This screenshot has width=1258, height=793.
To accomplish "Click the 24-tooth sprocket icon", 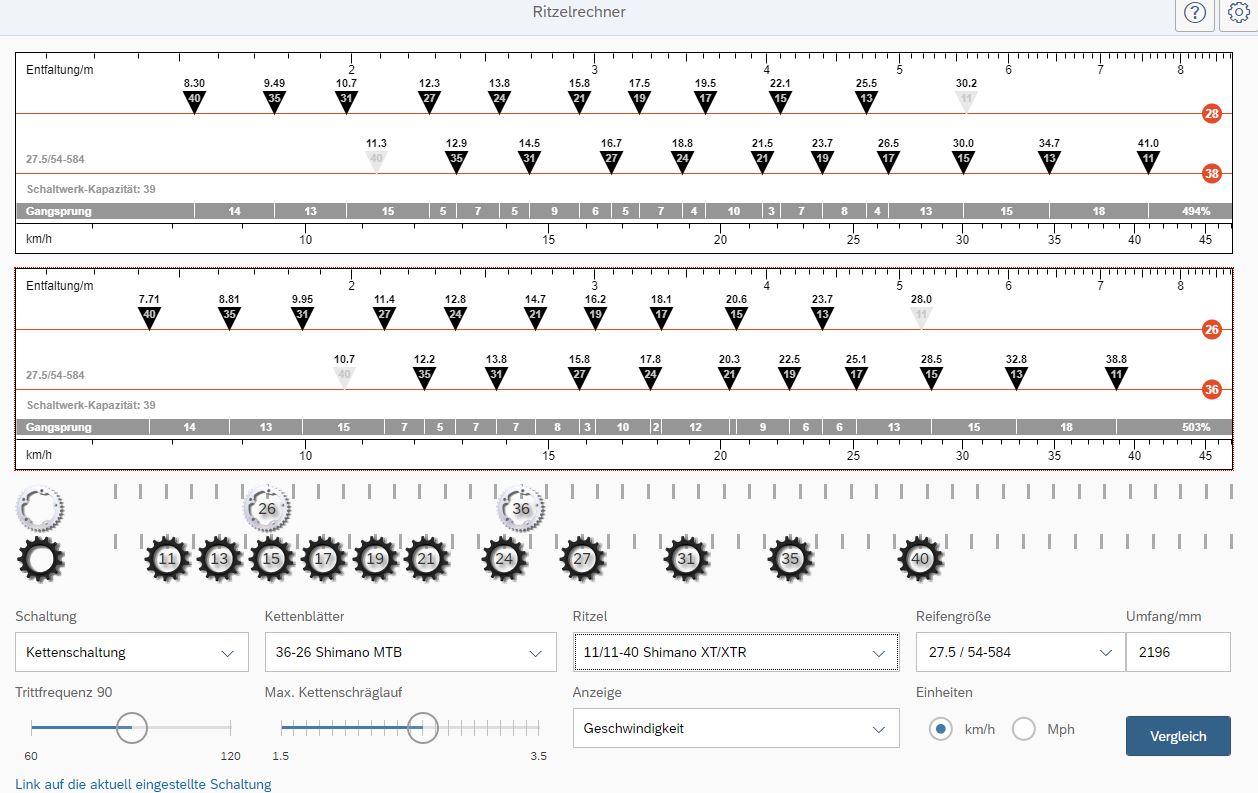I will pyautogui.click(x=505, y=559).
